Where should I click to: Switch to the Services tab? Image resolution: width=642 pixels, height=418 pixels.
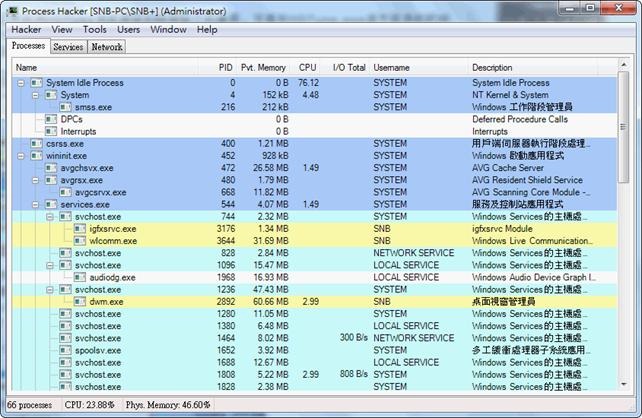click(68, 47)
